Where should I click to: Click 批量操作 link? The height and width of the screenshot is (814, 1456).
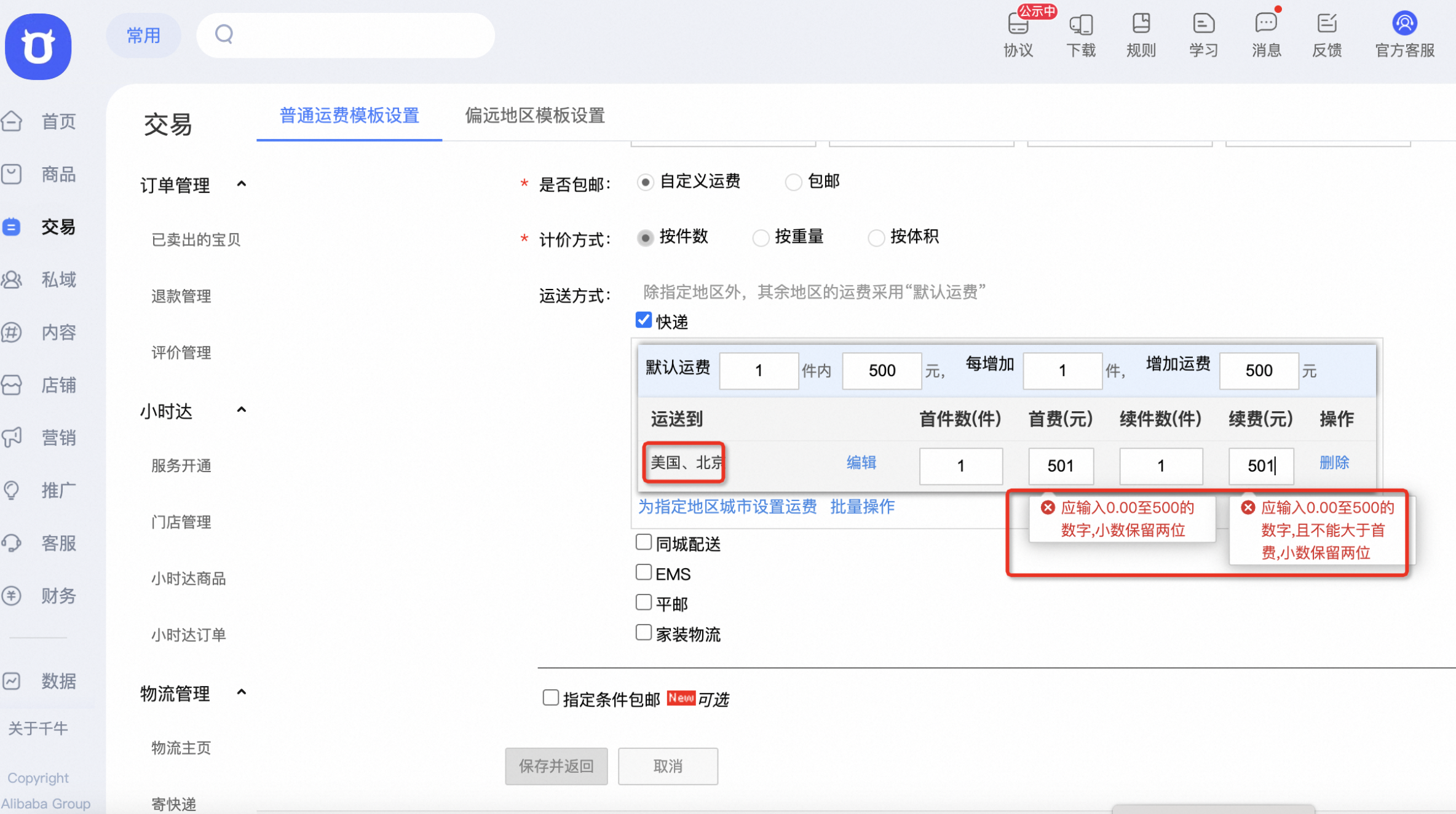862,507
